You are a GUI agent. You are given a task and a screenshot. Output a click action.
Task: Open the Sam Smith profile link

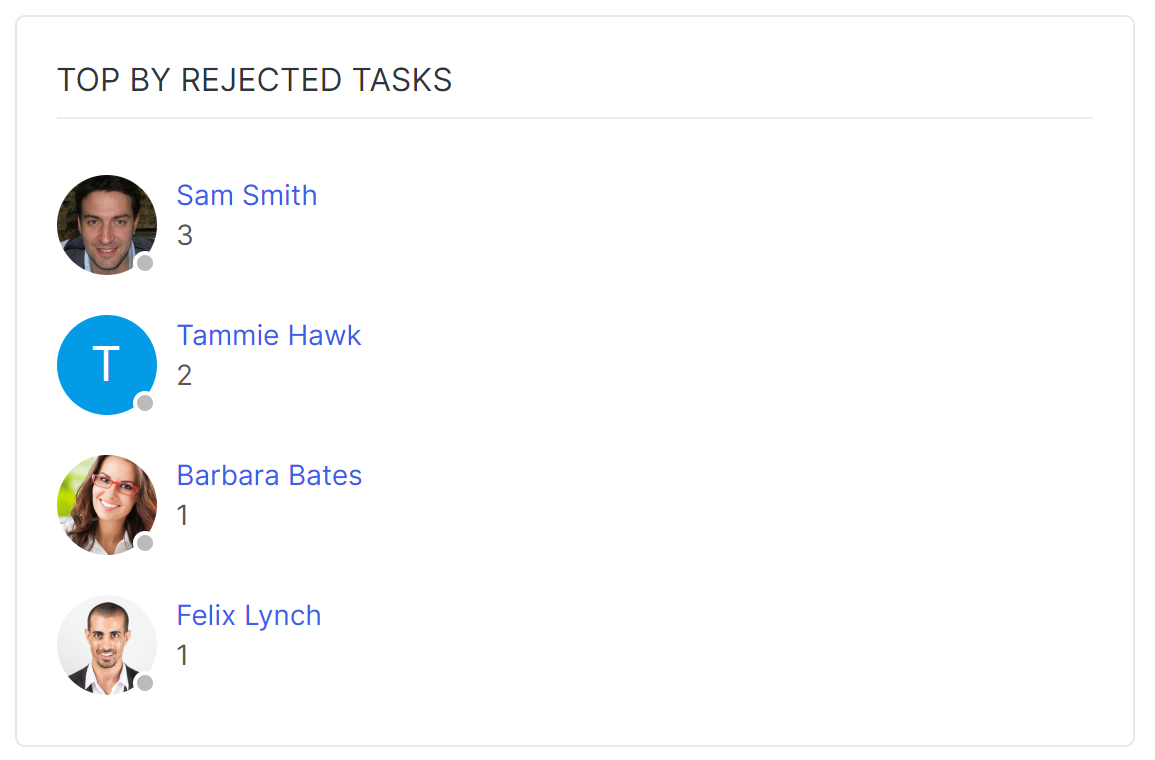247,195
